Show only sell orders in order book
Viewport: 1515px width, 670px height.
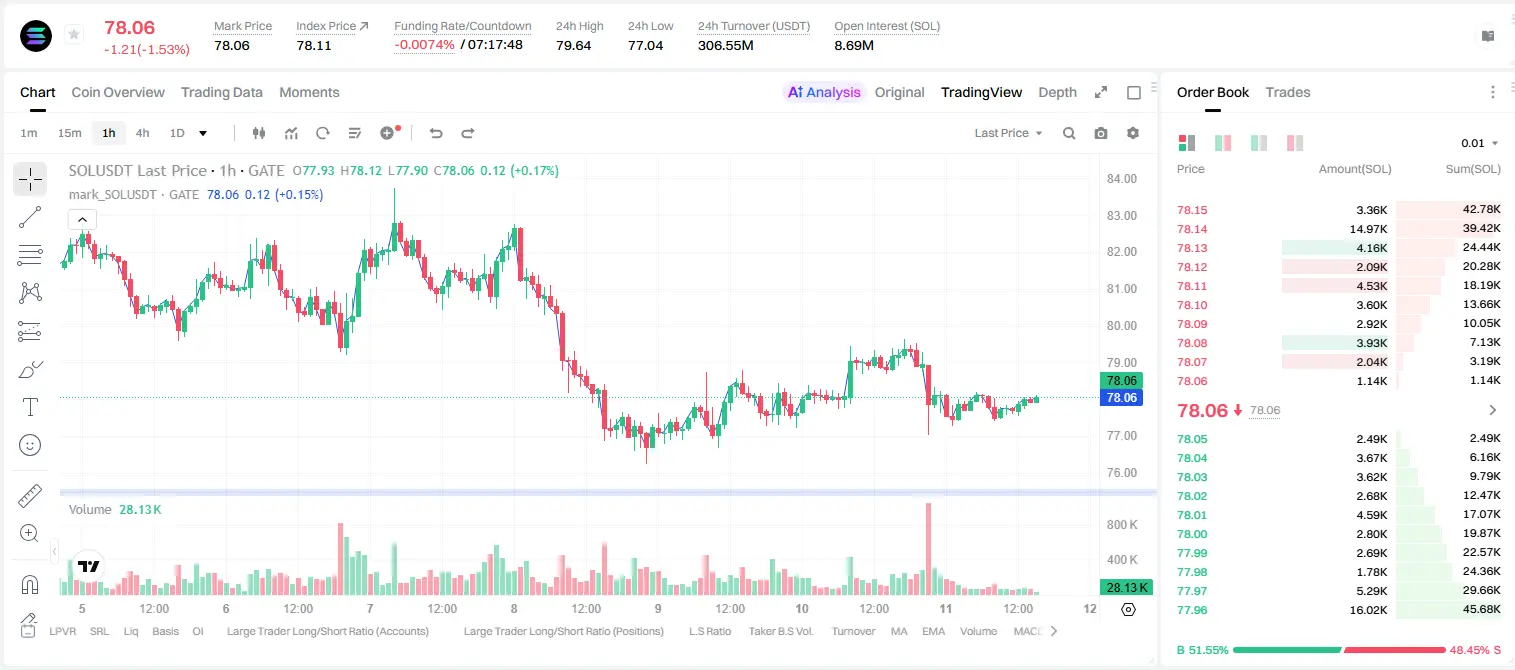1295,143
